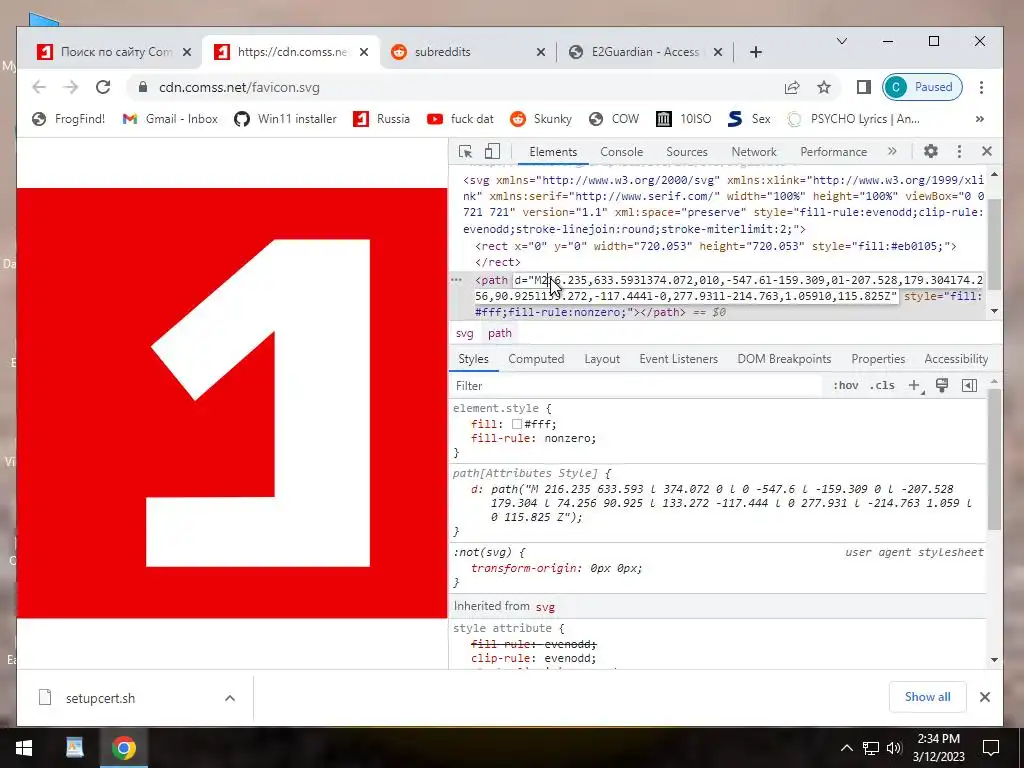
Task: Open a new tab with plus button
Action: 756,52
